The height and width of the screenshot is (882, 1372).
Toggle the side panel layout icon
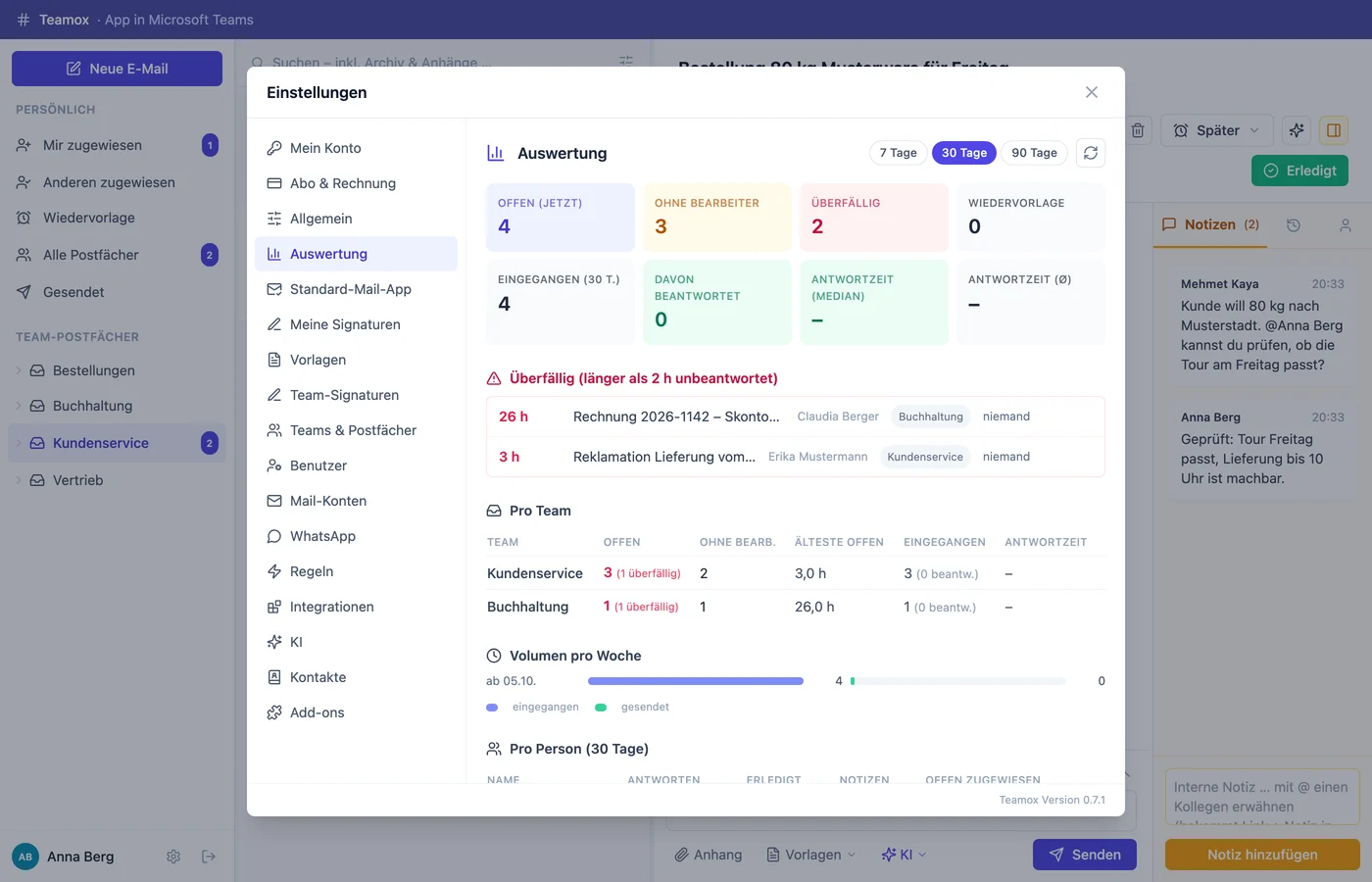click(1334, 130)
